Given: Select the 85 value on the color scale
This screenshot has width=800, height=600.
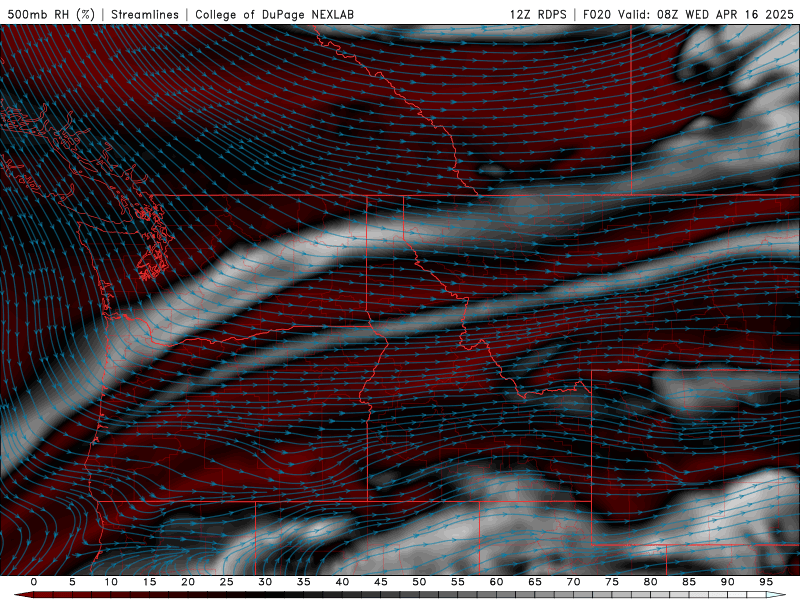Looking at the screenshot, I should [689, 582].
